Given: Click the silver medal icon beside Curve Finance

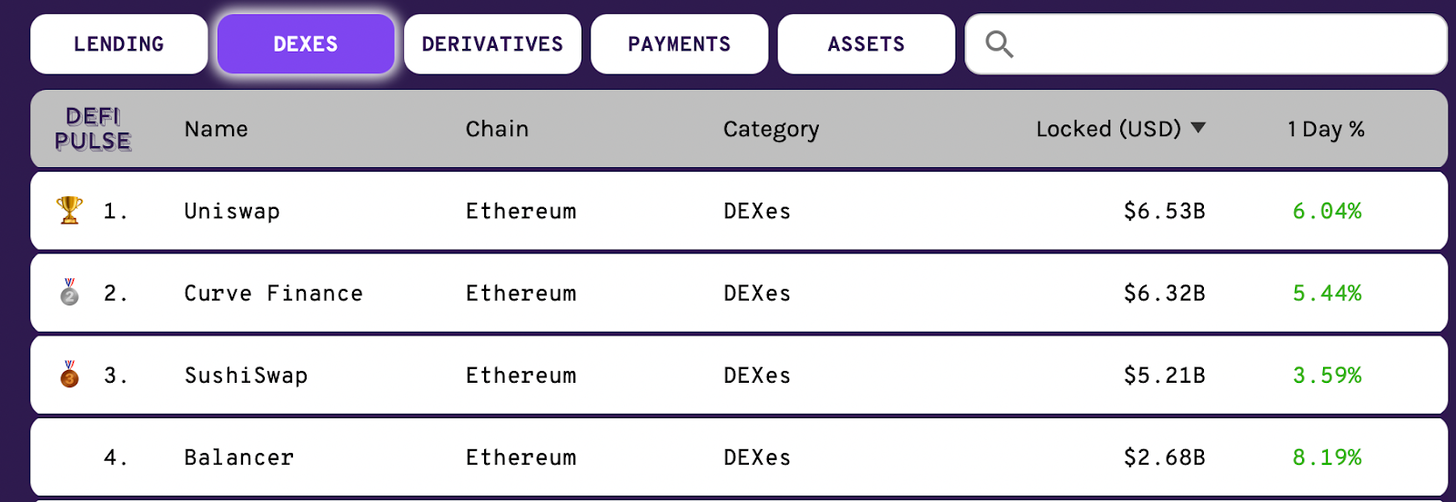Looking at the screenshot, I should pos(69,292).
